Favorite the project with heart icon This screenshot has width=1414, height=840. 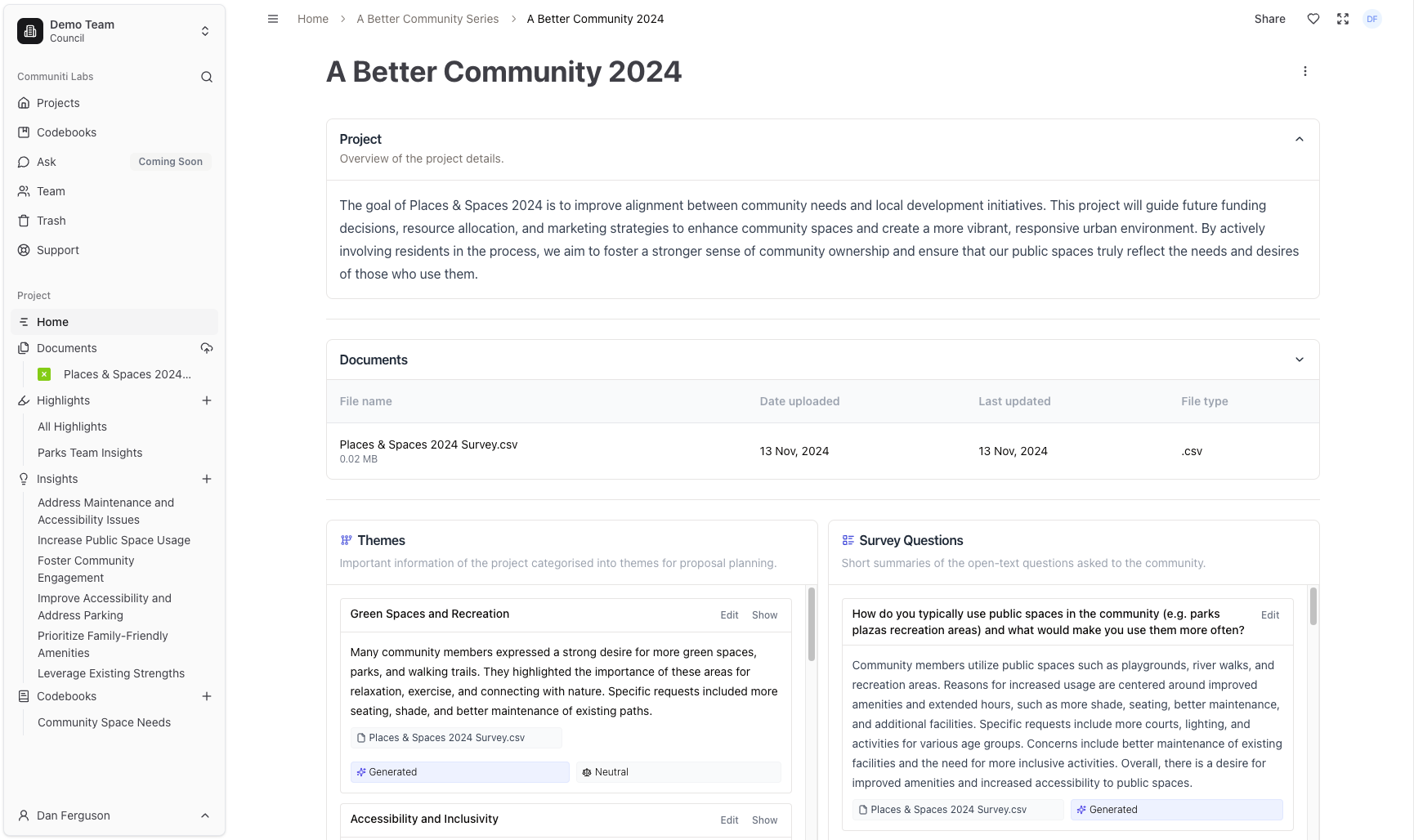coord(1313,19)
